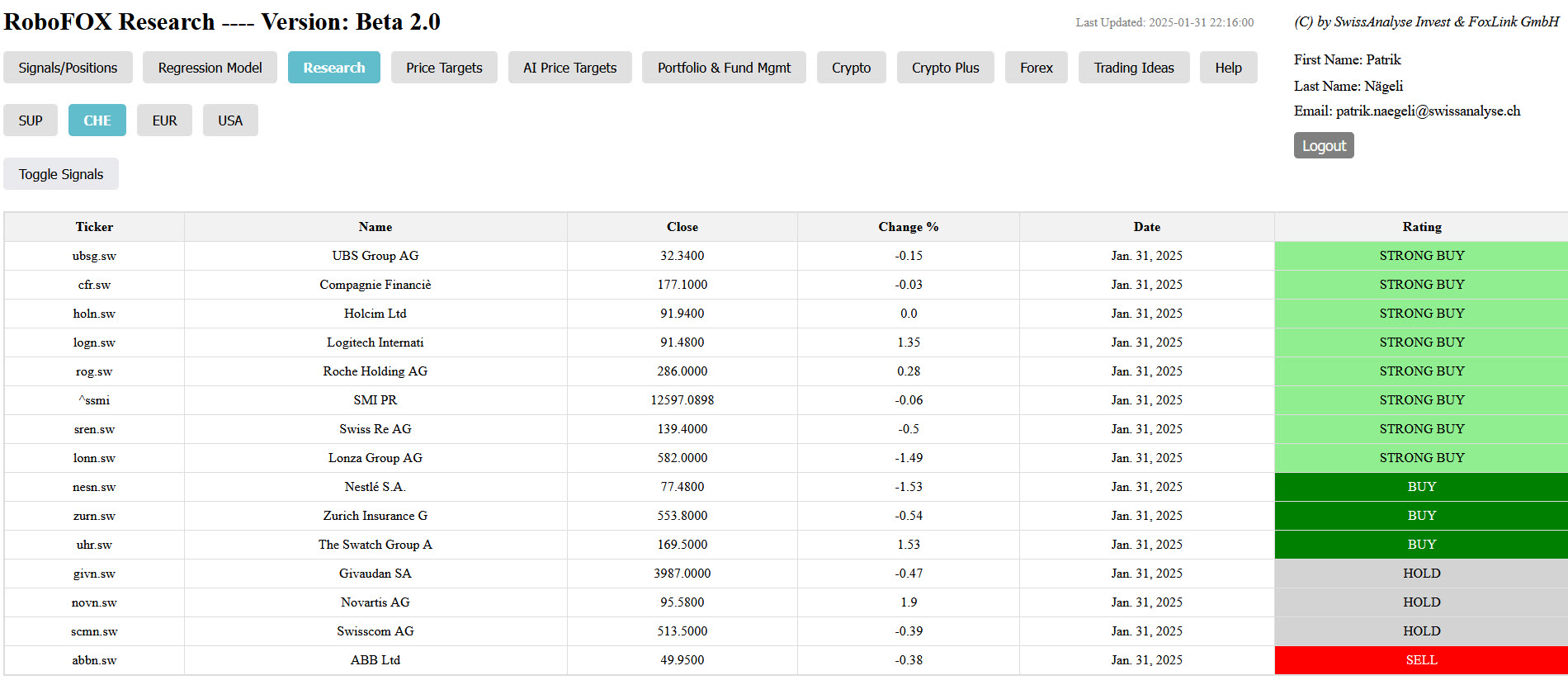Viewport: 1568px width, 680px height.
Task: Click the SELL rating for ABB Ltd
Action: coord(1422,660)
